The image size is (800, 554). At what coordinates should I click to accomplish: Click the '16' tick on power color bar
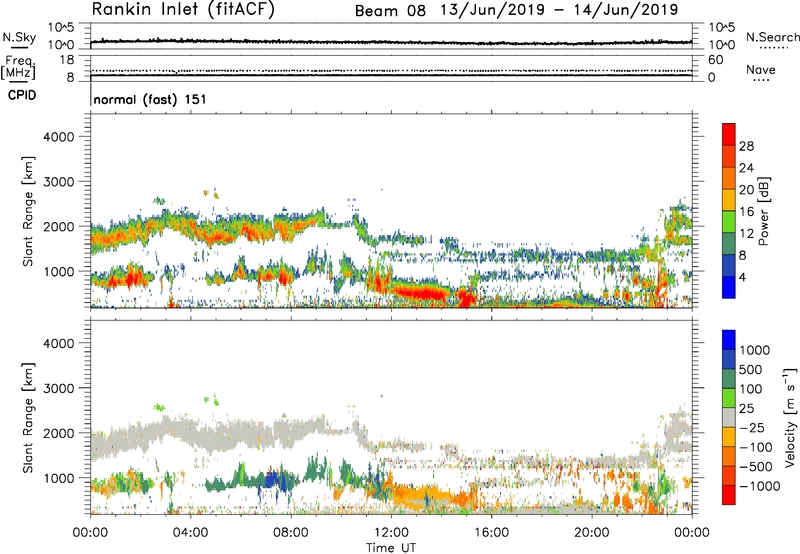pyautogui.click(x=746, y=212)
